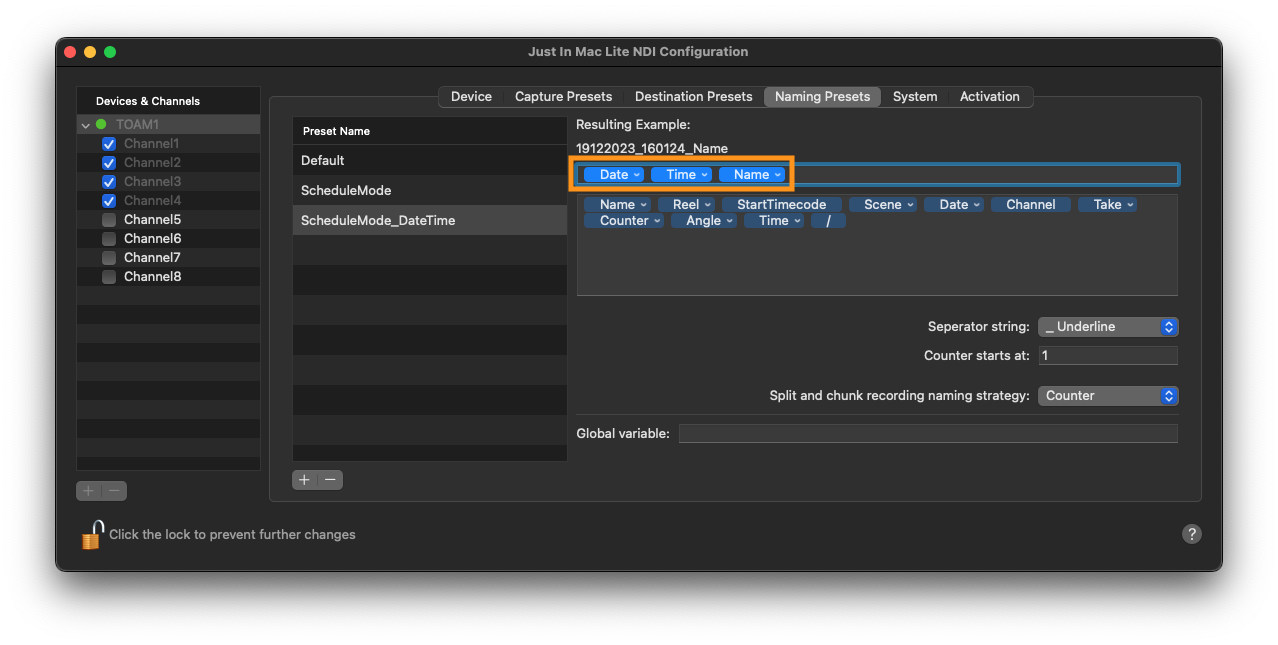The width and height of the screenshot is (1278, 645).
Task: Click the resulting example text 19122023_160124_Name
Action: [x=652, y=148]
